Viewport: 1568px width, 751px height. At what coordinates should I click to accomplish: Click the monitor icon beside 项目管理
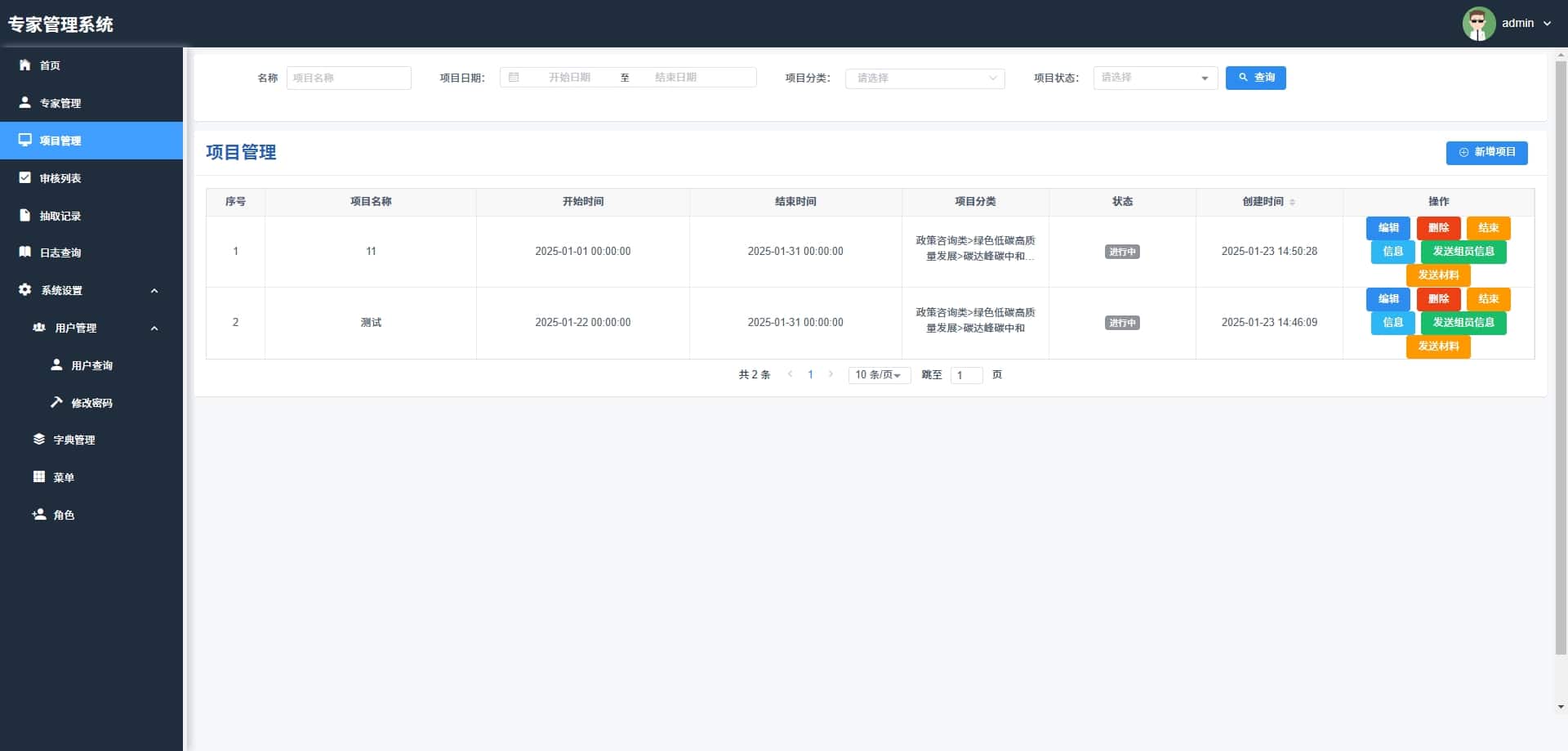pos(24,141)
